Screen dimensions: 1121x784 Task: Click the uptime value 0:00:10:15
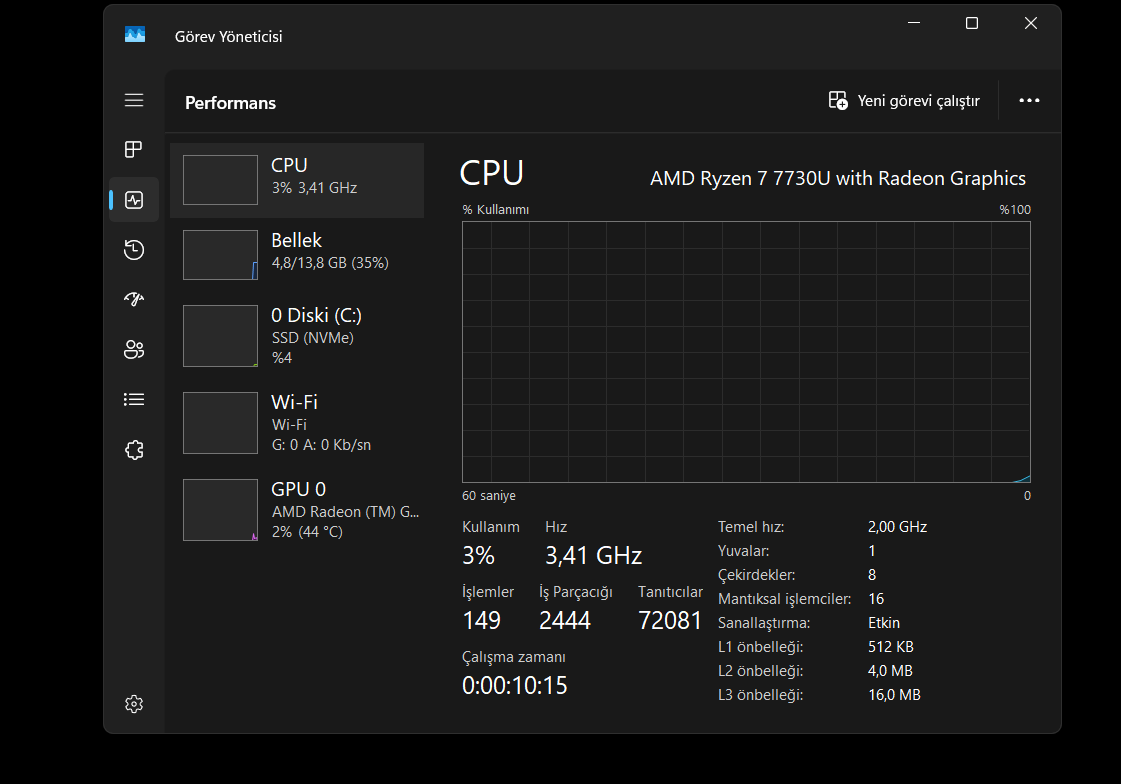pos(515,685)
